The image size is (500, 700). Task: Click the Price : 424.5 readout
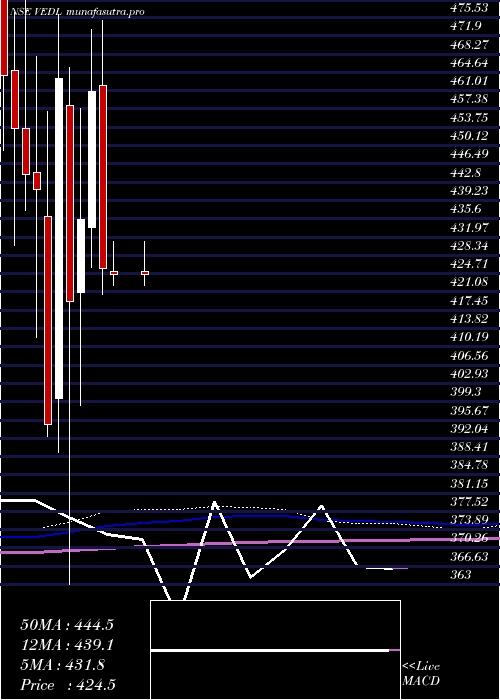coord(68,685)
